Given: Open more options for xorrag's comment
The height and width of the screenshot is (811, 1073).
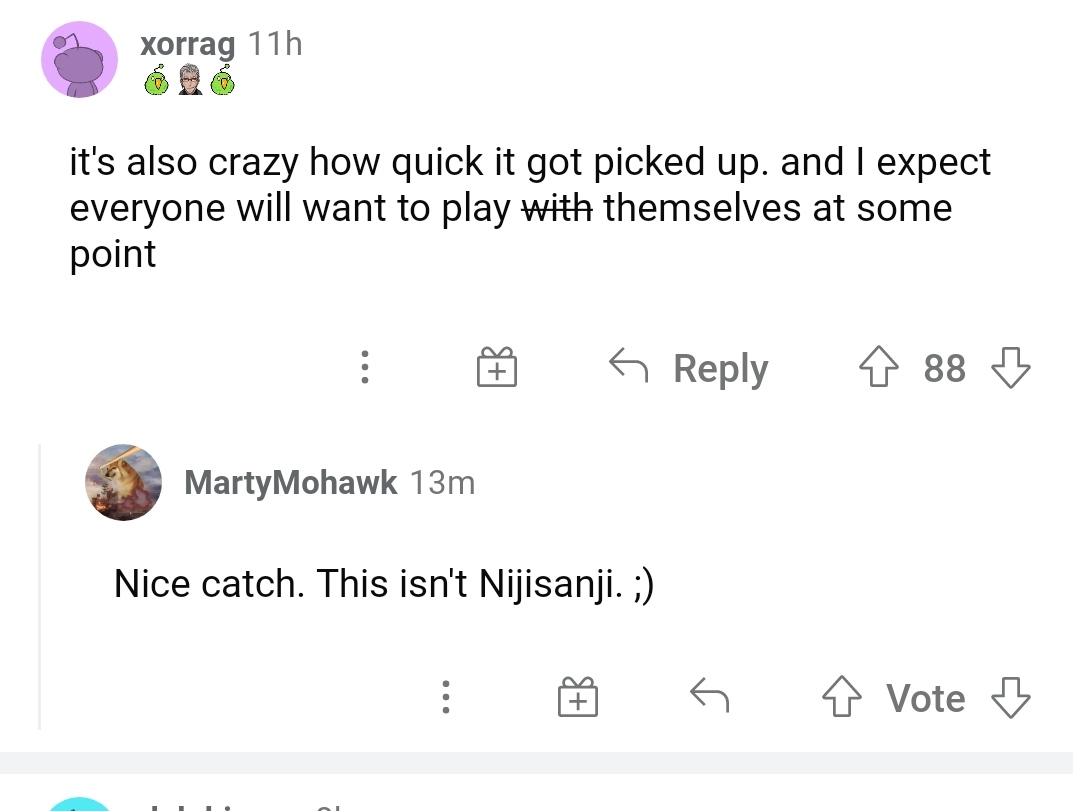Looking at the screenshot, I should click(x=365, y=368).
